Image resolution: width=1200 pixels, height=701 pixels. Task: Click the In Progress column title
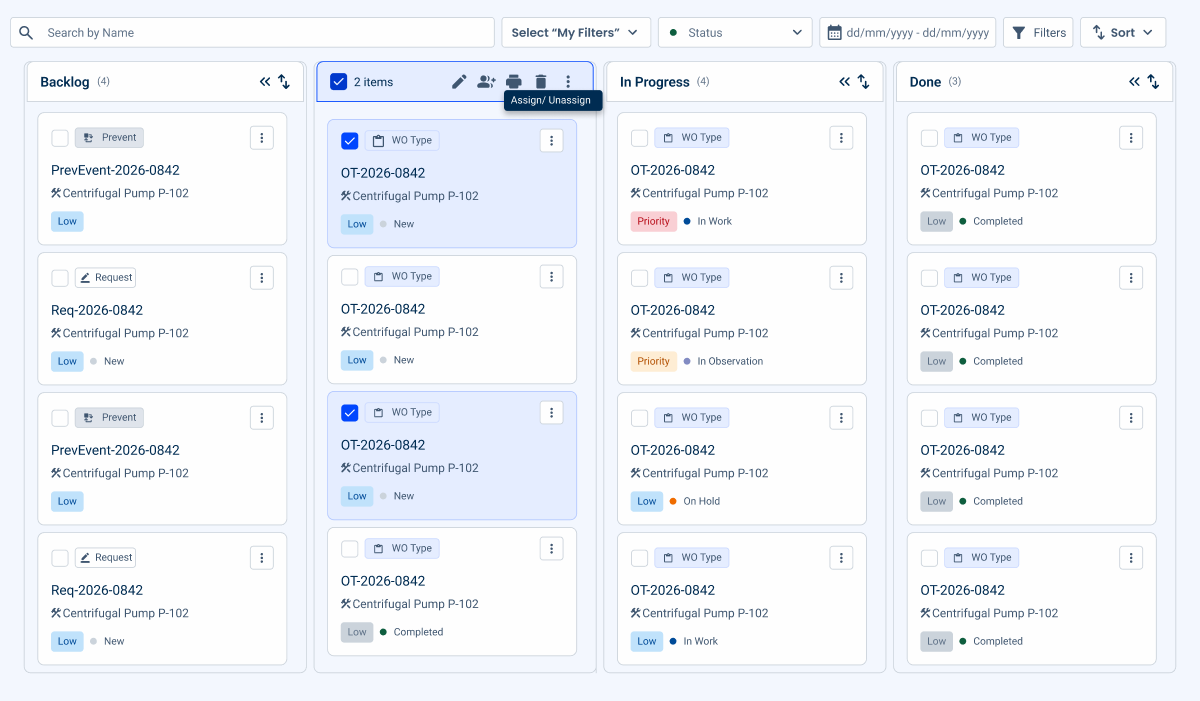tap(655, 82)
